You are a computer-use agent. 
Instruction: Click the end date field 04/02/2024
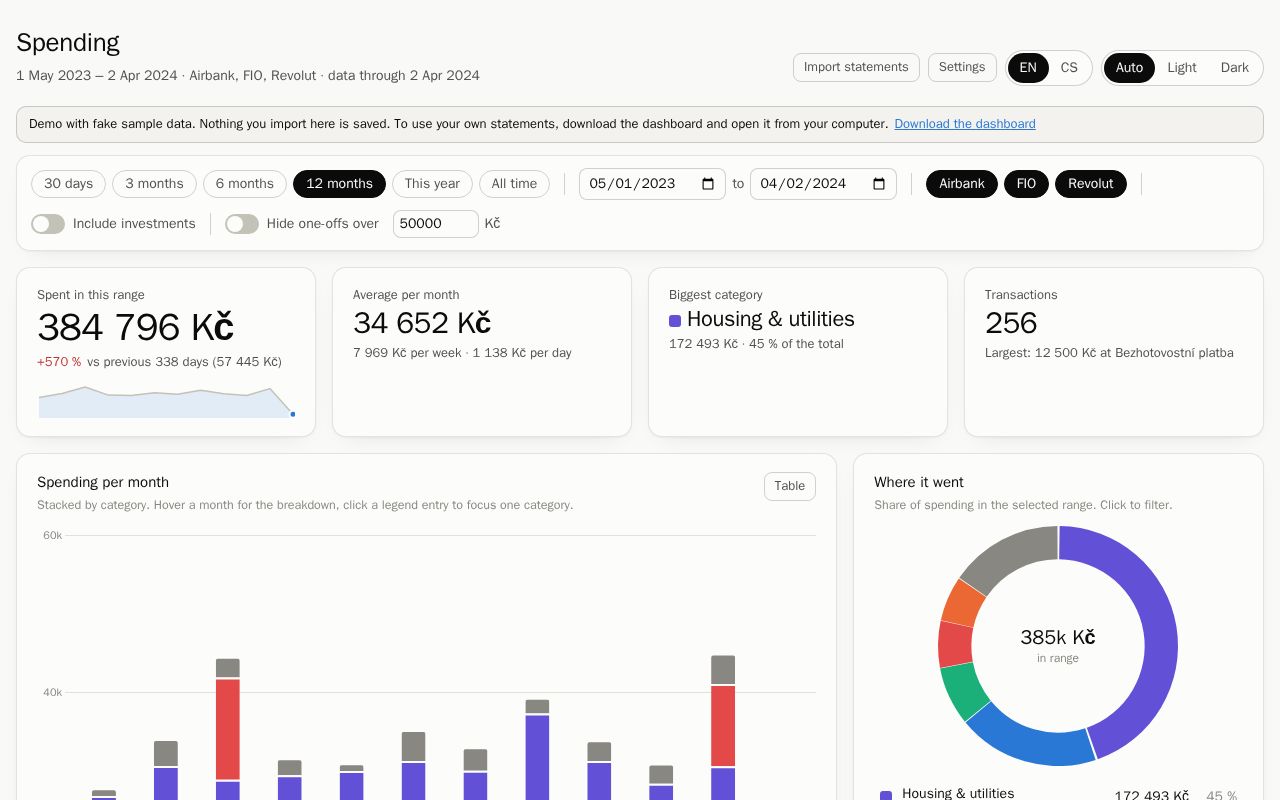(823, 184)
